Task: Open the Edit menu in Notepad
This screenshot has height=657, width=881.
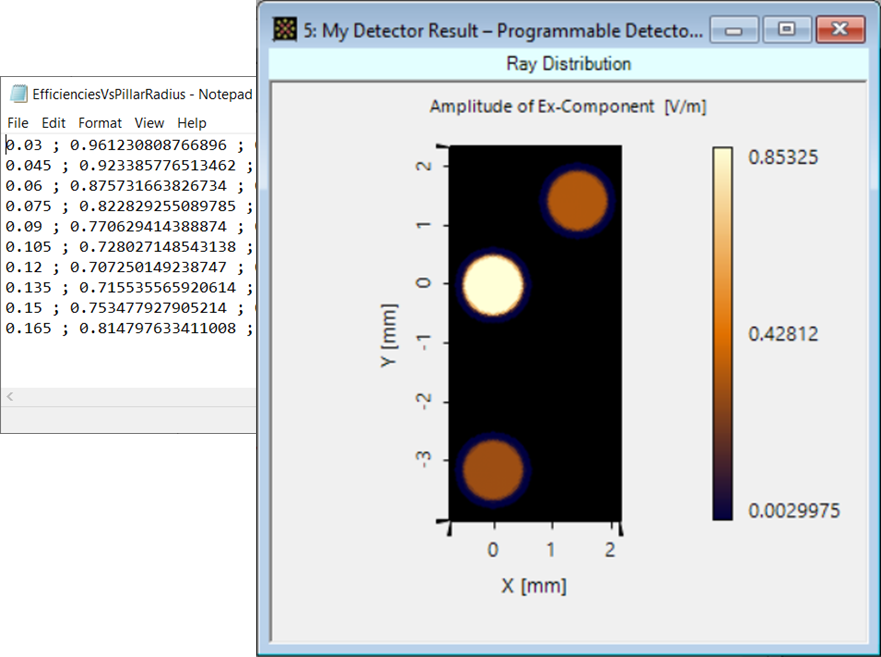Action: coord(53,123)
